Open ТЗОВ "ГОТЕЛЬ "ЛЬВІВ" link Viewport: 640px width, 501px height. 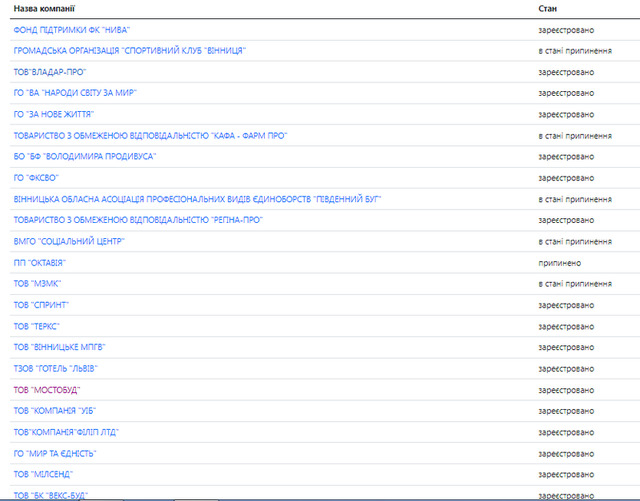click(x=55, y=368)
